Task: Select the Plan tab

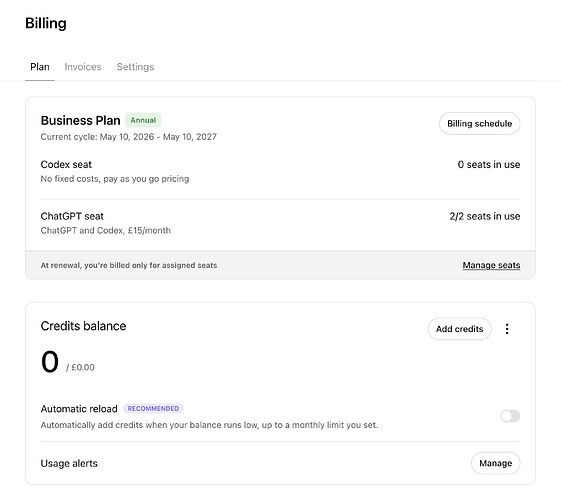Action: (x=40, y=67)
